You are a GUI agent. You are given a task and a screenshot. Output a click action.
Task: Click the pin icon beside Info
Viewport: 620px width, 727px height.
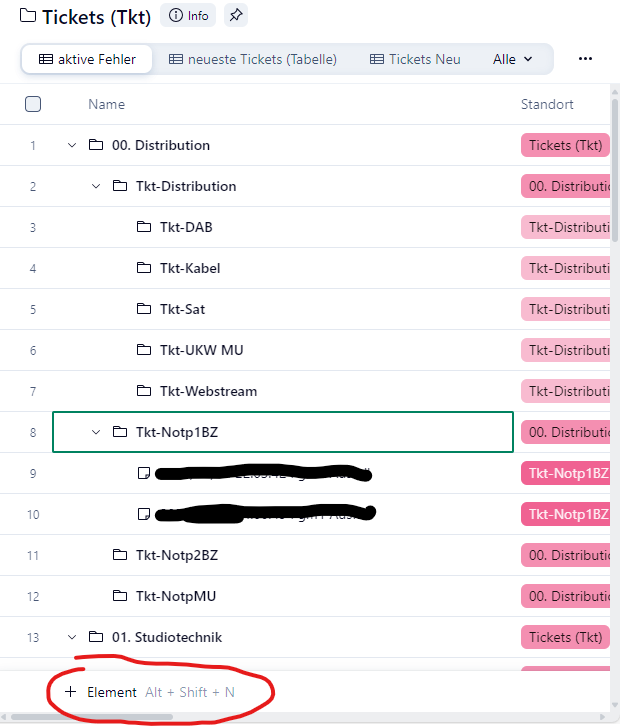235,16
